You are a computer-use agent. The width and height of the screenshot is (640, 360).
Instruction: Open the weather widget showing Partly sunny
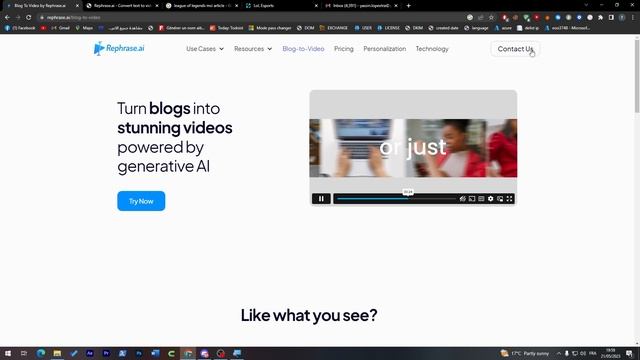coord(524,353)
